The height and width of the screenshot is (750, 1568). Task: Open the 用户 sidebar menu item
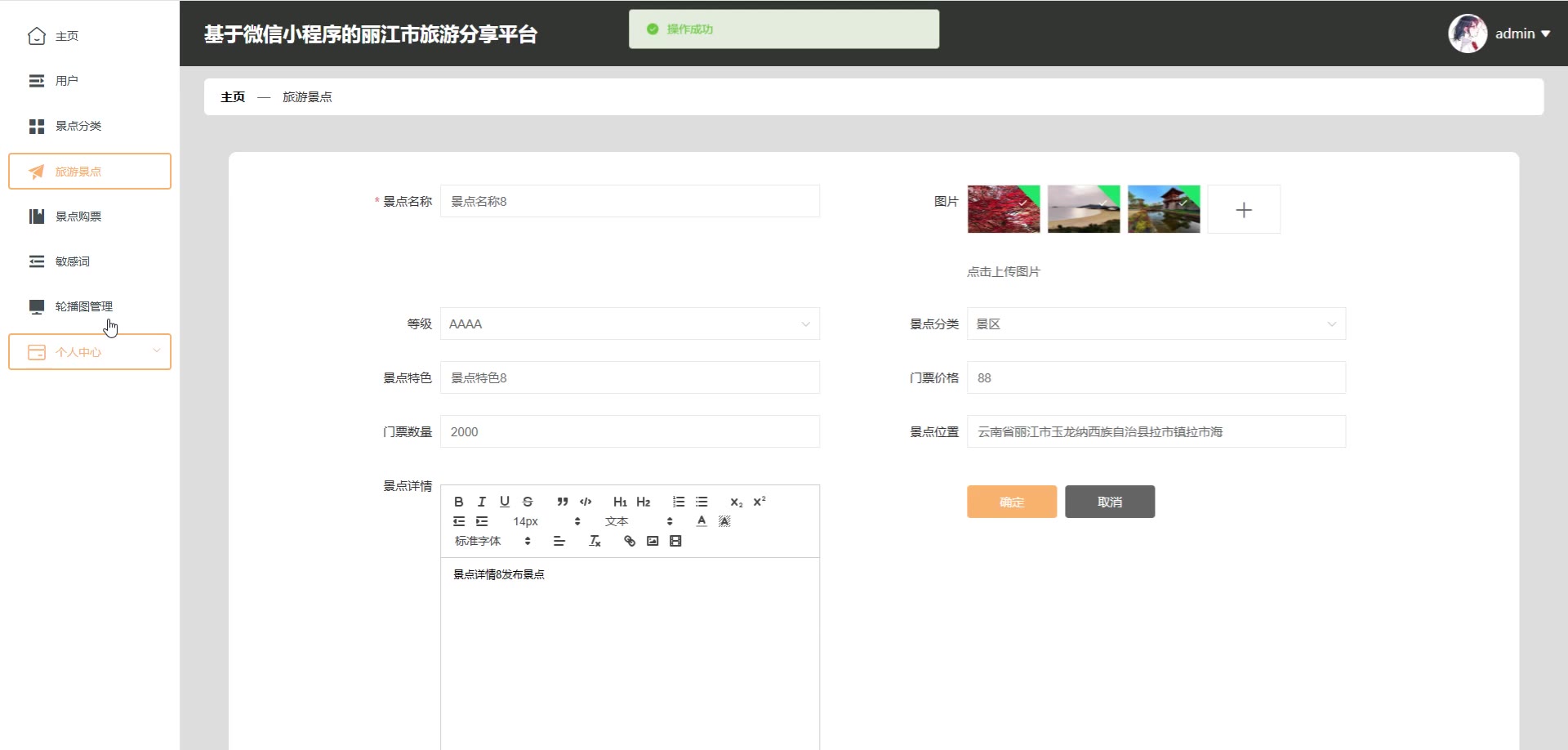(x=90, y=81)
